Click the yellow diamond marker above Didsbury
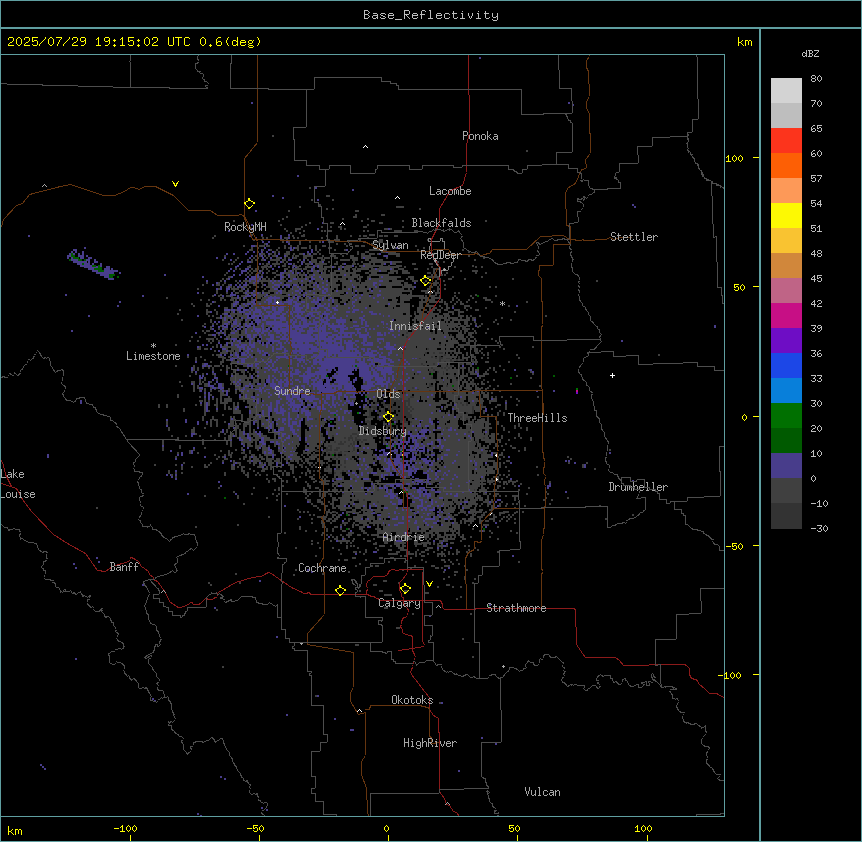 [x=389, y=417]
